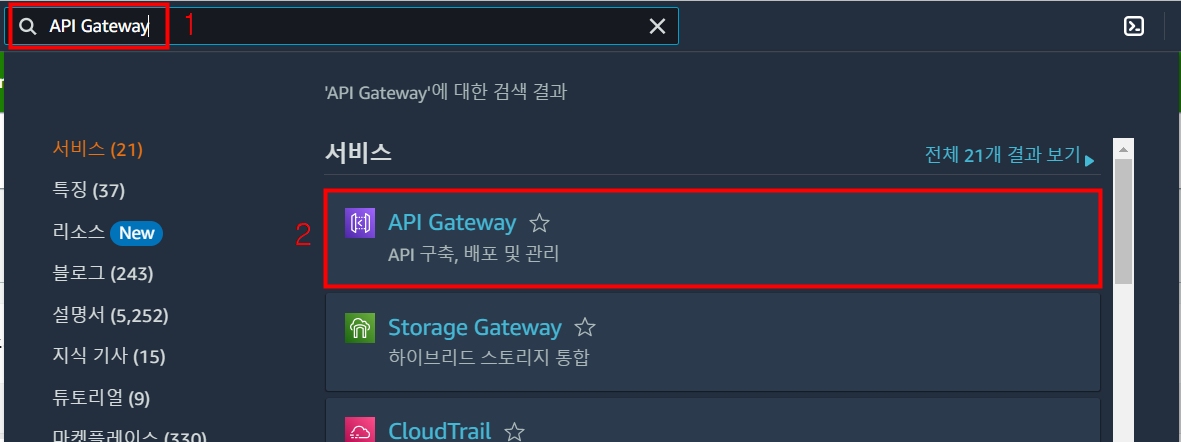Select the 서비스 (21) category

pyautogui.click(x=98, y=149)
